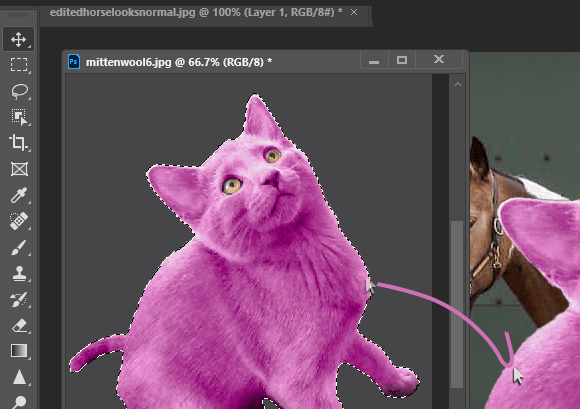Select the Spot Healing Brush tool
580x409 pixels.
tap(18, 221)
